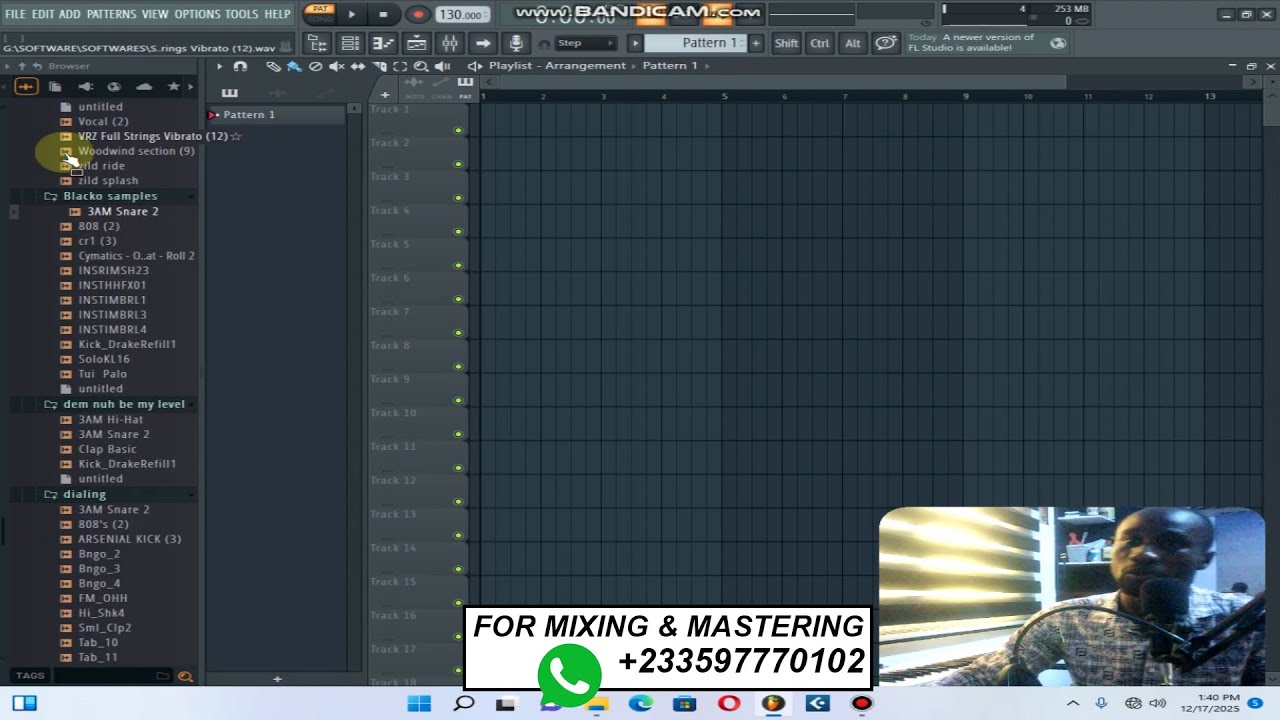Toggle the playlist magnet snap icon

tap(240, 66)
